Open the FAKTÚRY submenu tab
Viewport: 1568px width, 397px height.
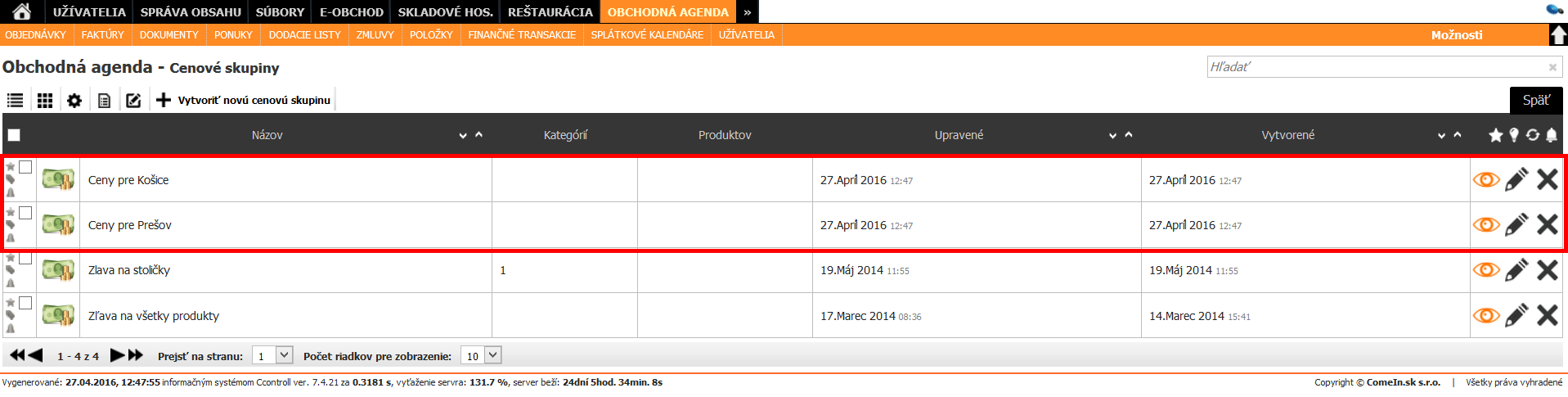(x=102, y=35)
